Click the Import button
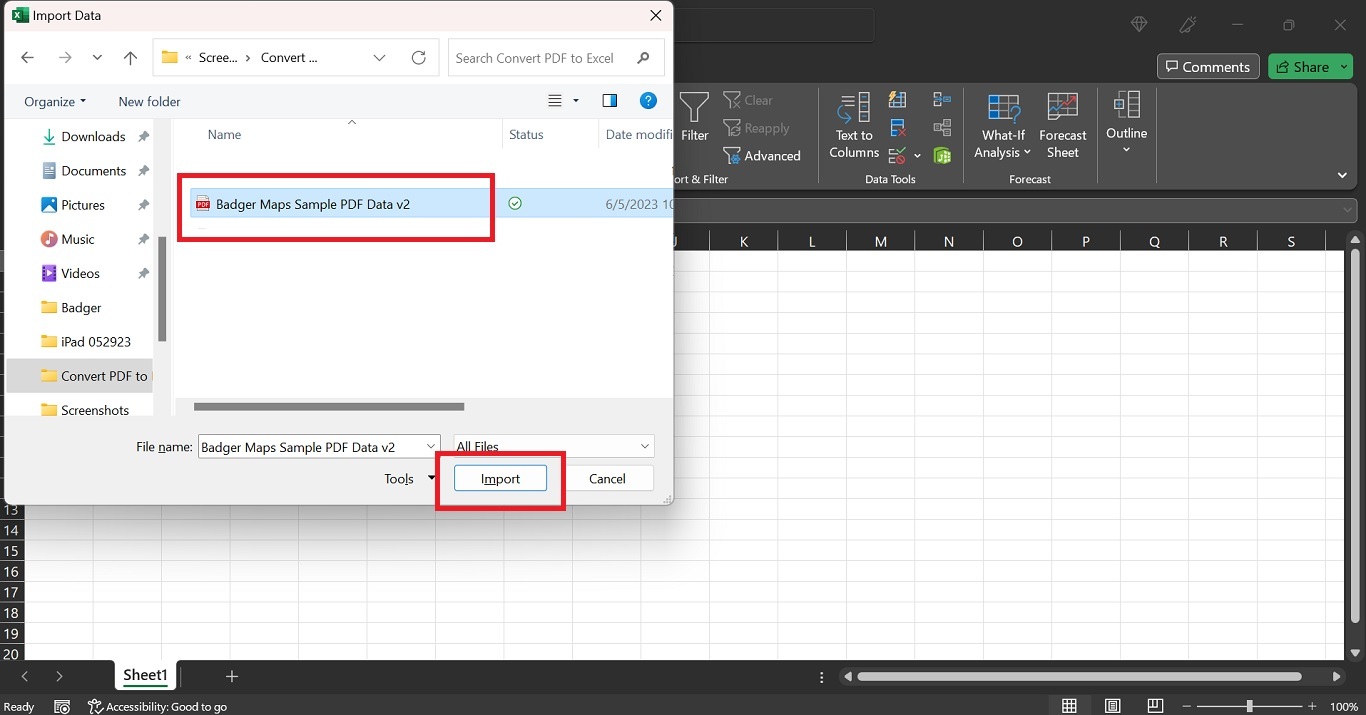Viewport: 1366px width, 715px height. [500, 479]
